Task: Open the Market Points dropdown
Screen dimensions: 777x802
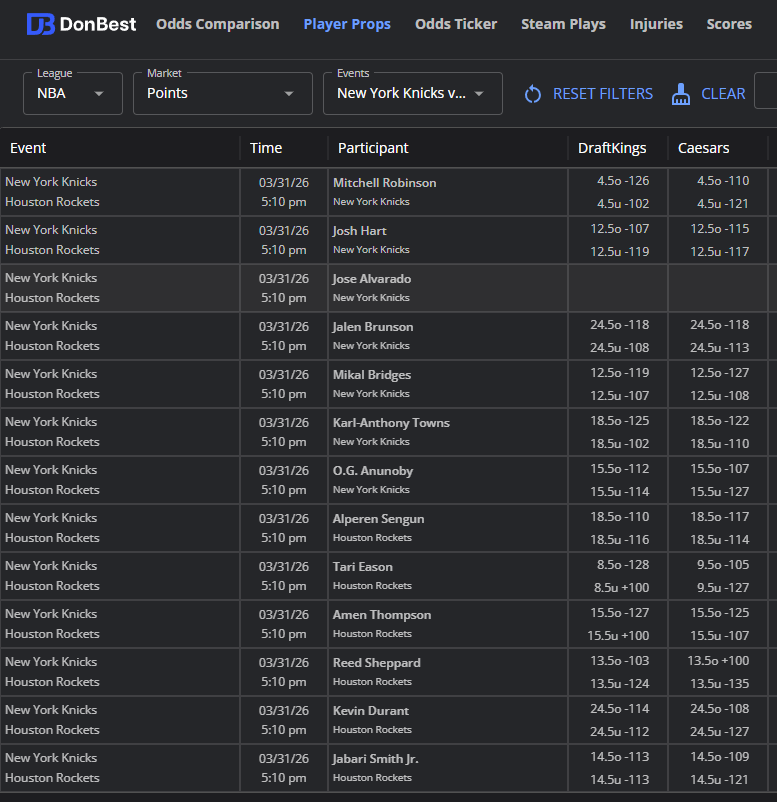Action: 223,94
